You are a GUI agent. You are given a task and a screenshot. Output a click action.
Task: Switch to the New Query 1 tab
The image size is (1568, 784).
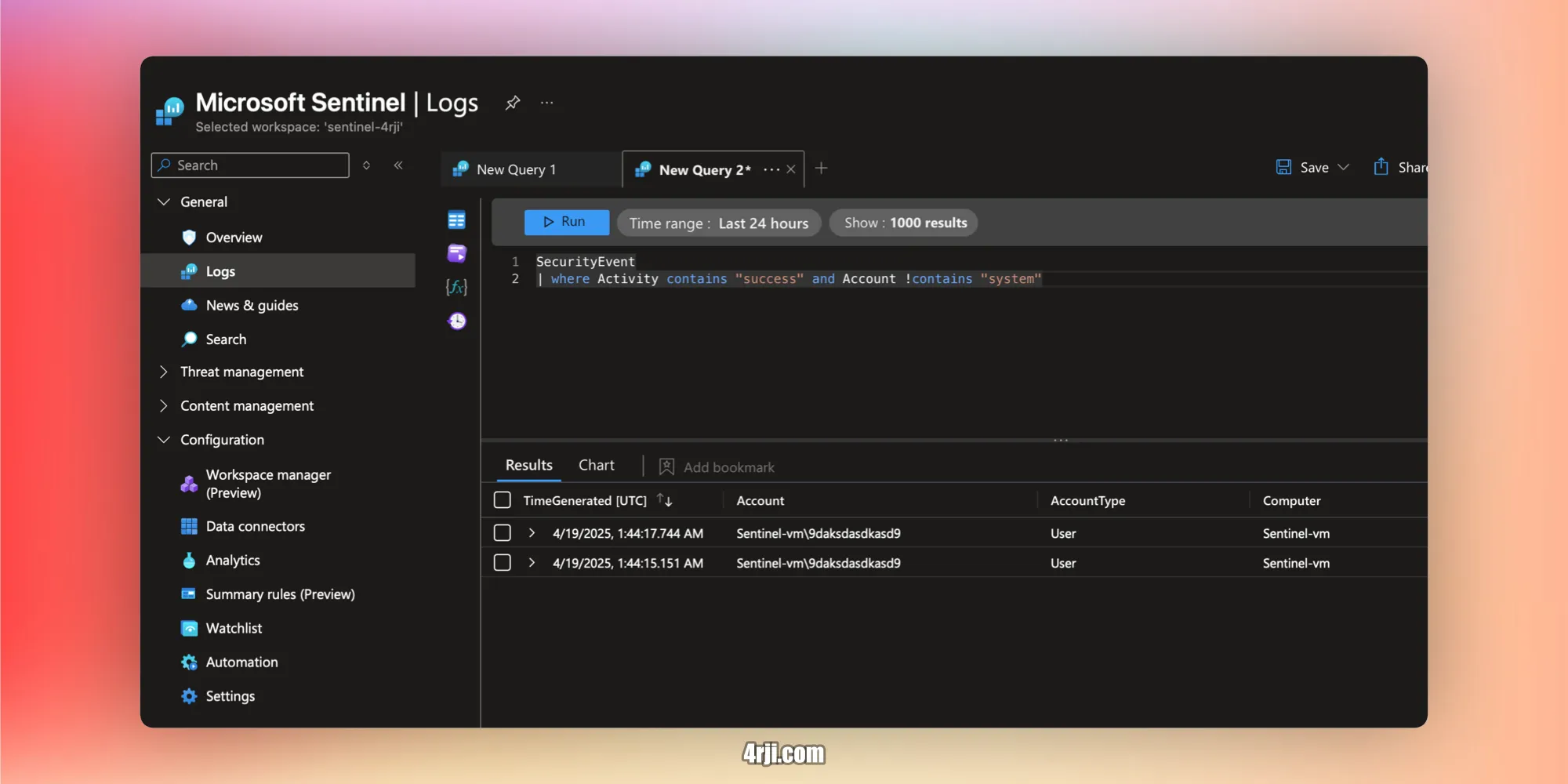click(517, 169)
